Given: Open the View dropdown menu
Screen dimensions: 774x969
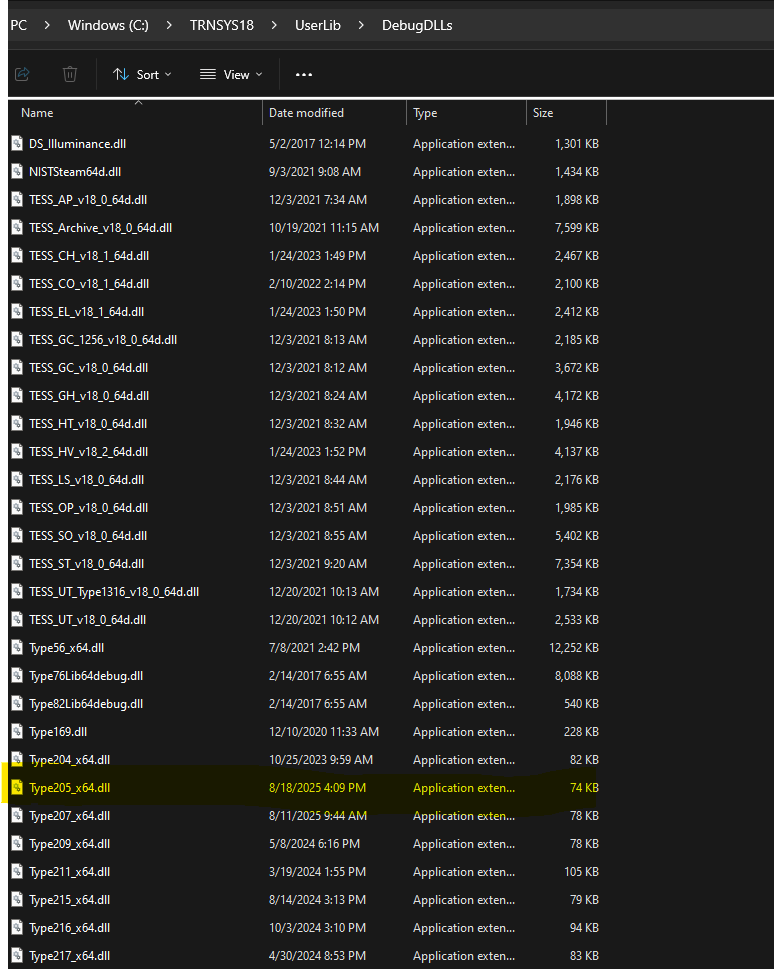Looking at the screenshot, I should tap(231, 74).
